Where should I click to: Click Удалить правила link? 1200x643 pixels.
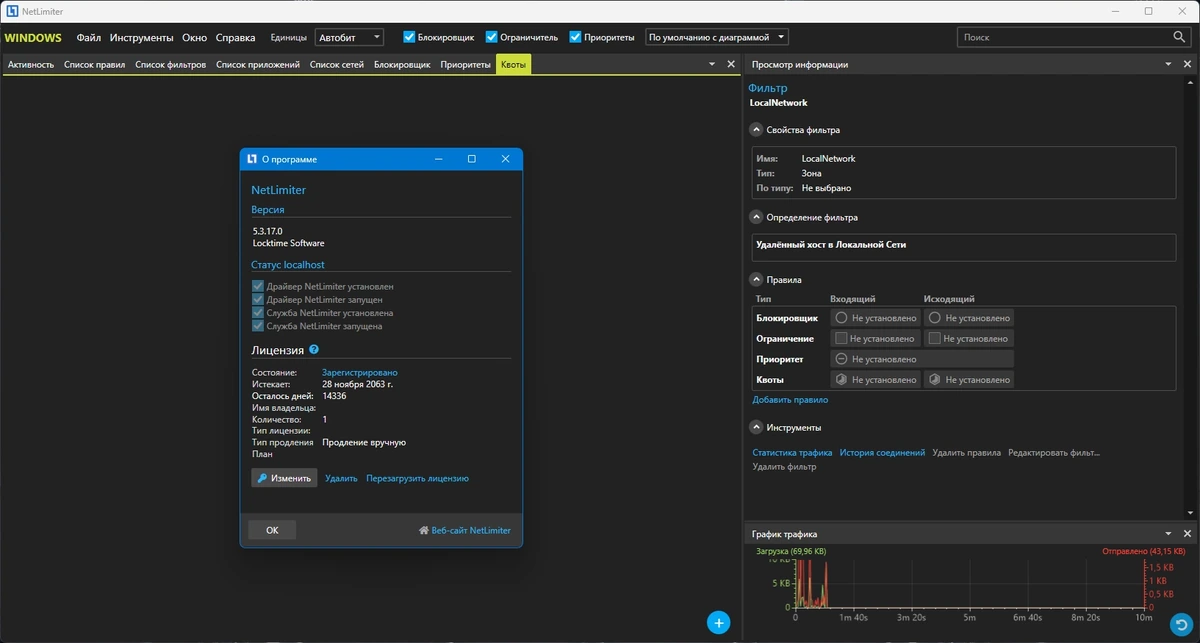tap(966, 453)
